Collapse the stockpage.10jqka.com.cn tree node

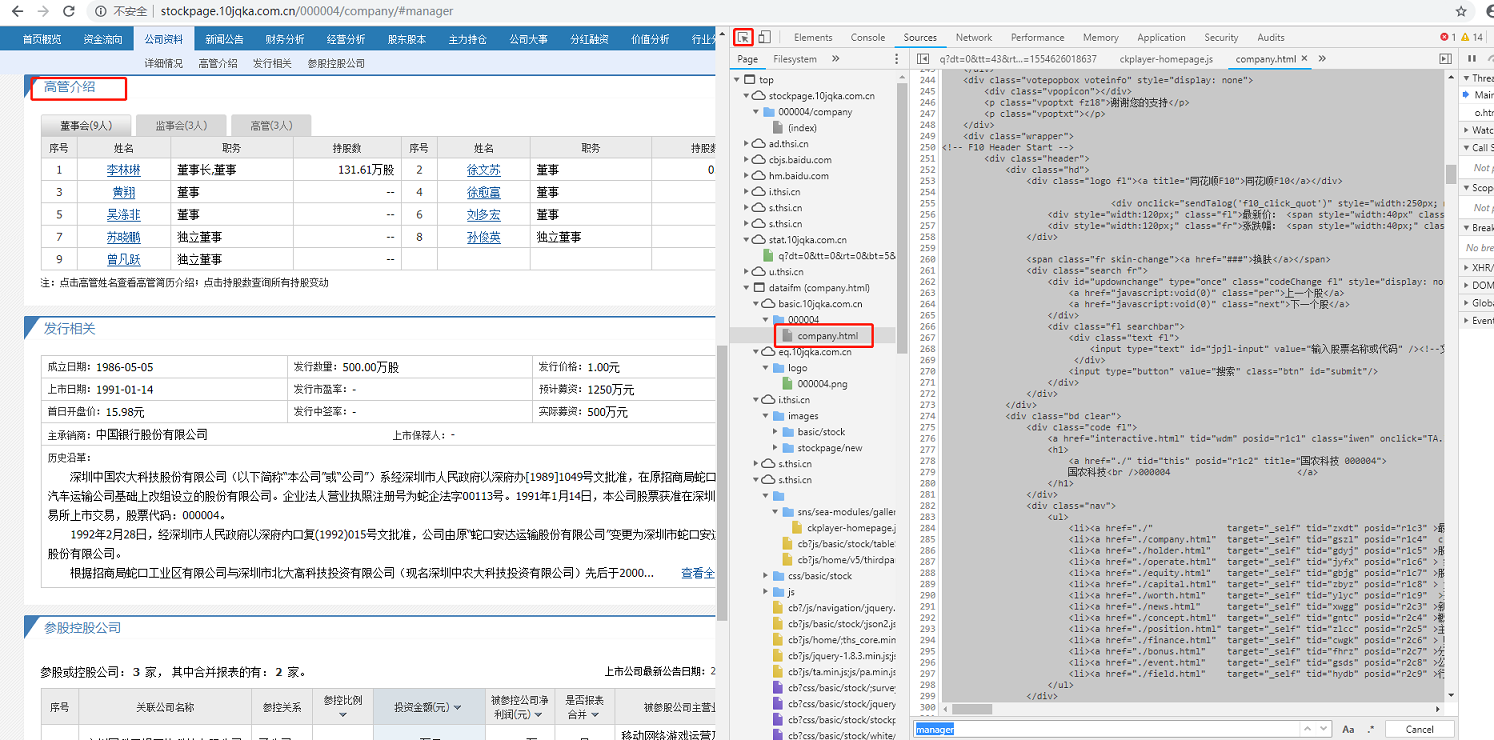point(746,96)
